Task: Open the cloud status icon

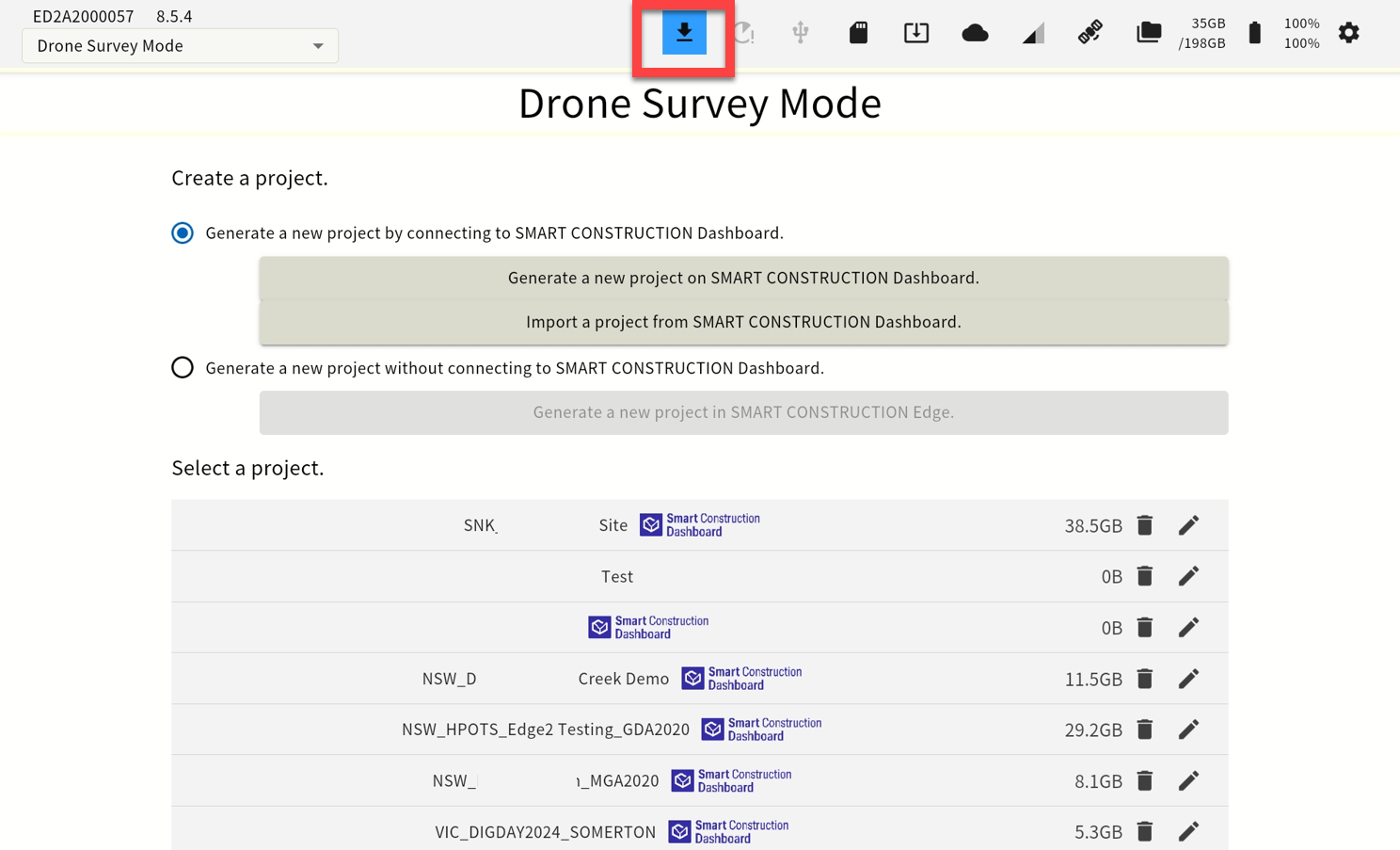Action: (975, 34)
